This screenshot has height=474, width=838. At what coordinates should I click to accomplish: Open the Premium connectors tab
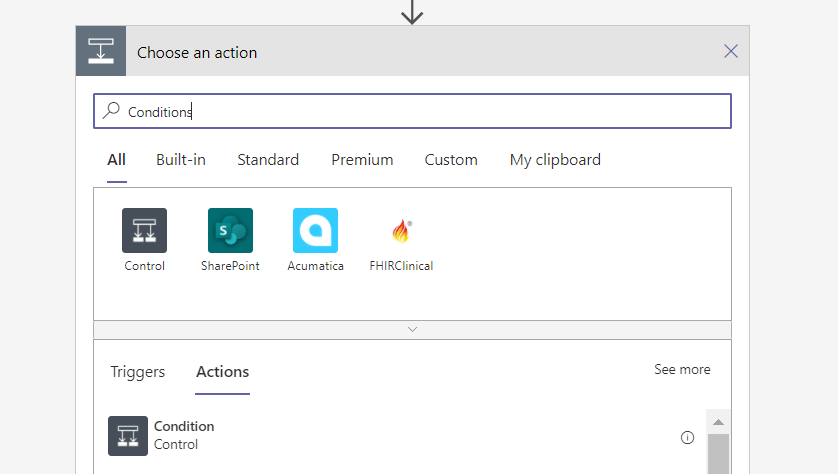point(362,160)
